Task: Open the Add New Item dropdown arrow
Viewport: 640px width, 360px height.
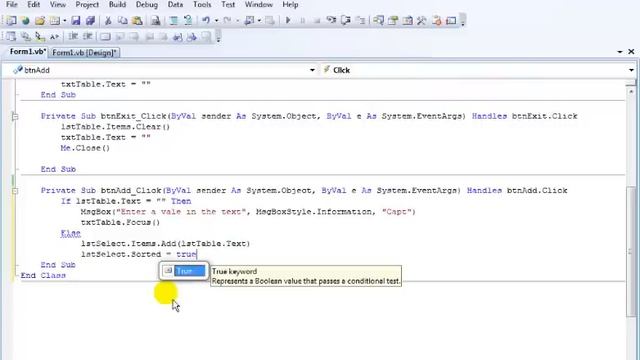Action: coord(64,20)
